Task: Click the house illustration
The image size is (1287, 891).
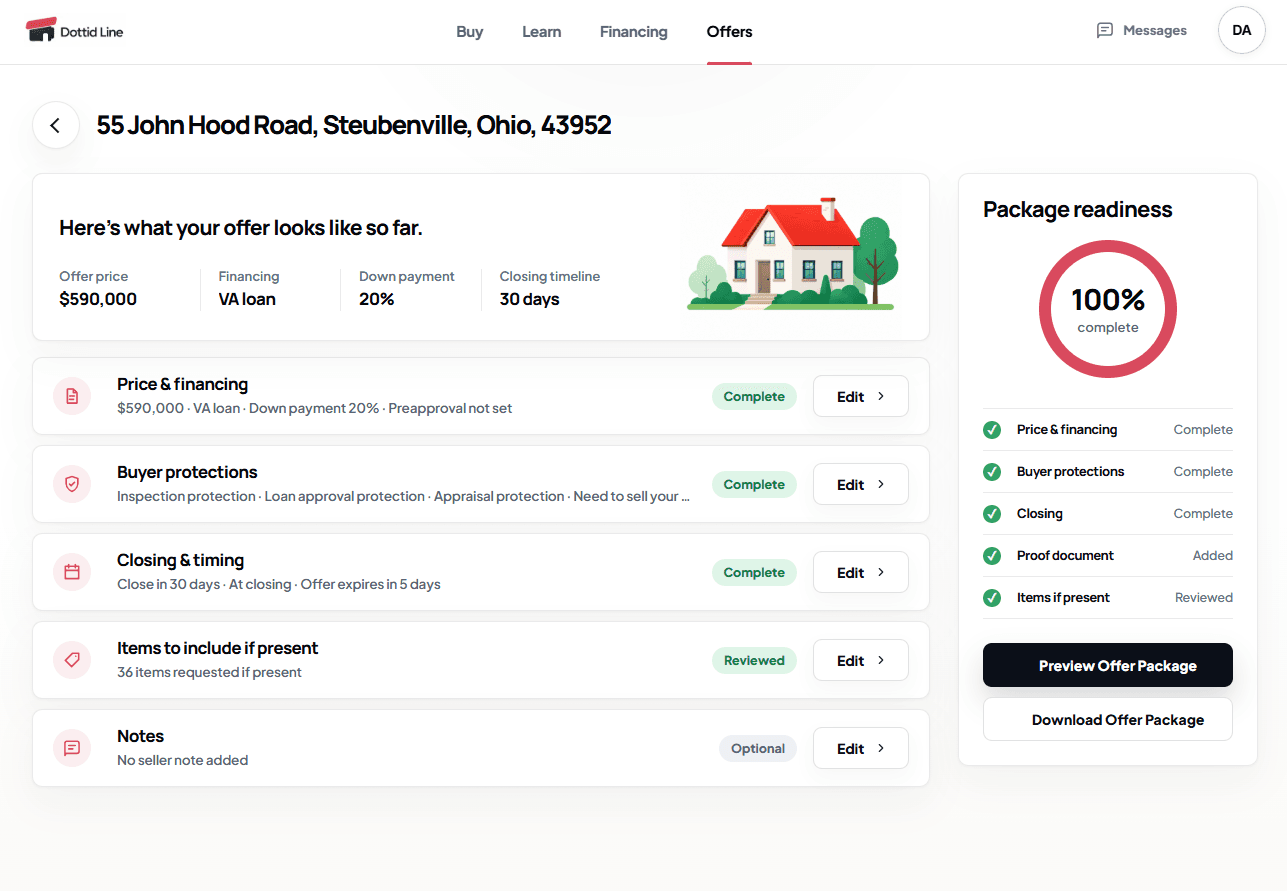Action: 793,254
